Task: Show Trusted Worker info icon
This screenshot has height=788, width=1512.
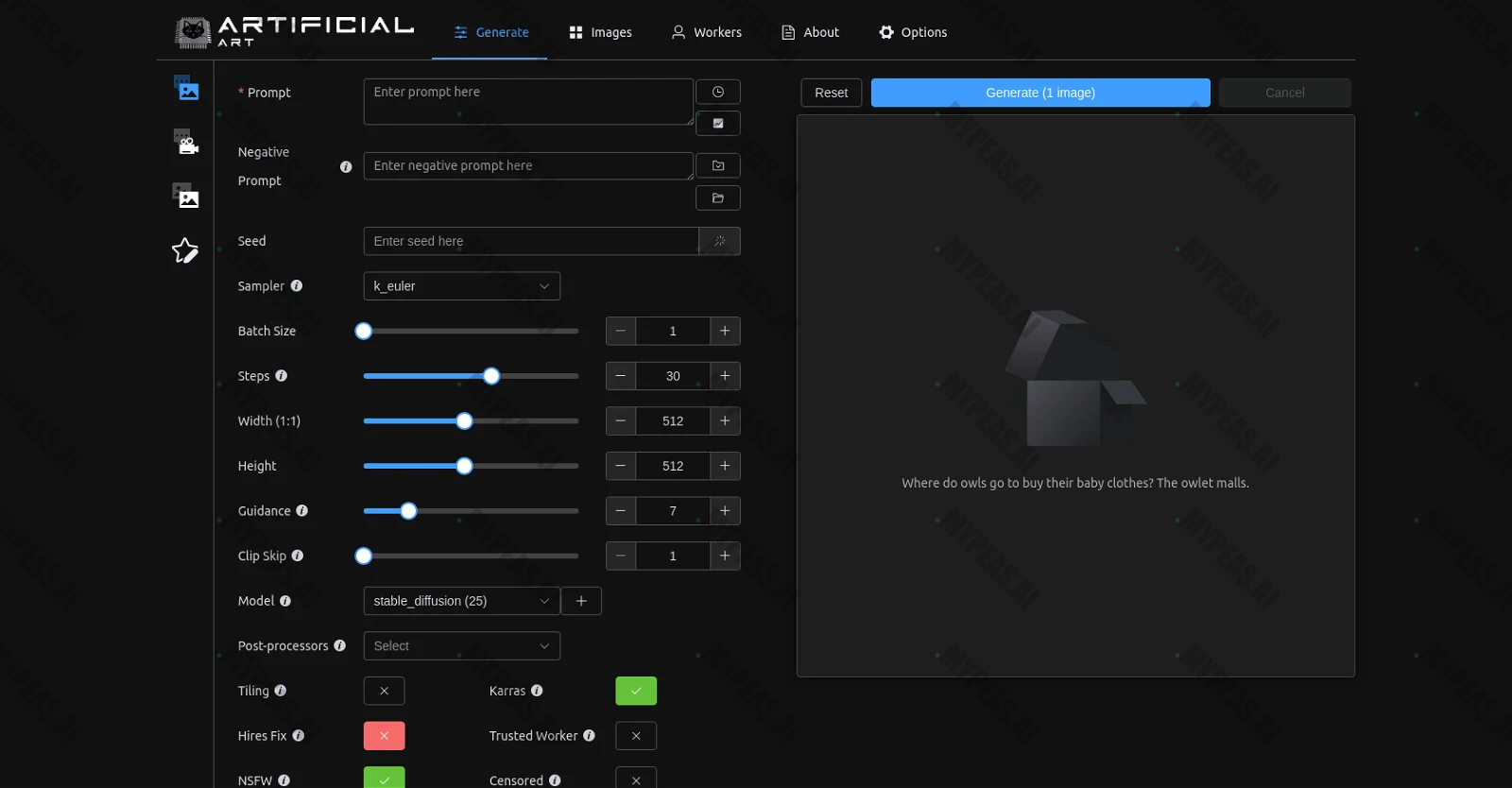Action: pos(589,736)
